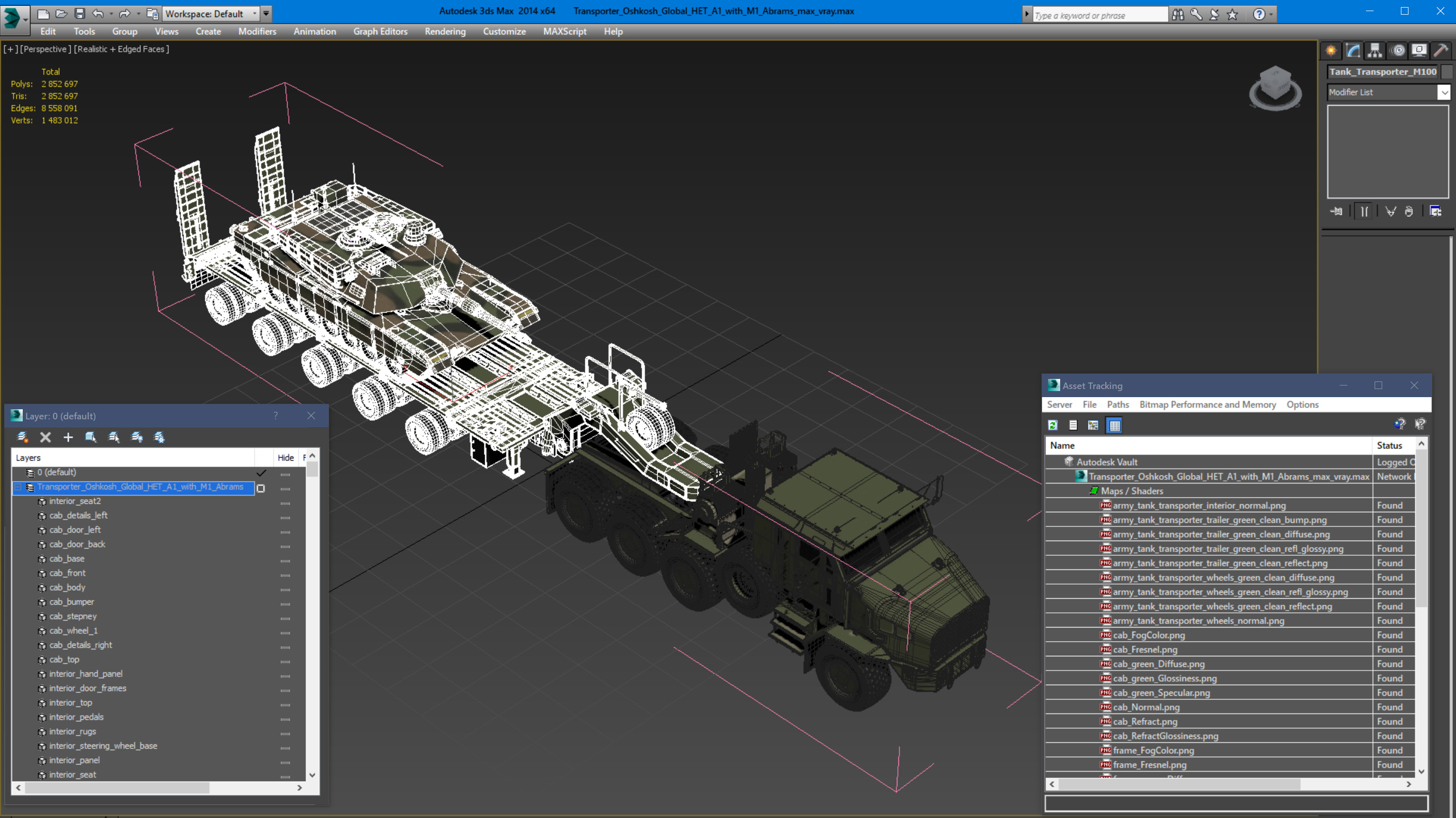Collapse the Transporter_Oshkosh layer tree
Screen dimensions: 1456x818
(x=18, y=487)
